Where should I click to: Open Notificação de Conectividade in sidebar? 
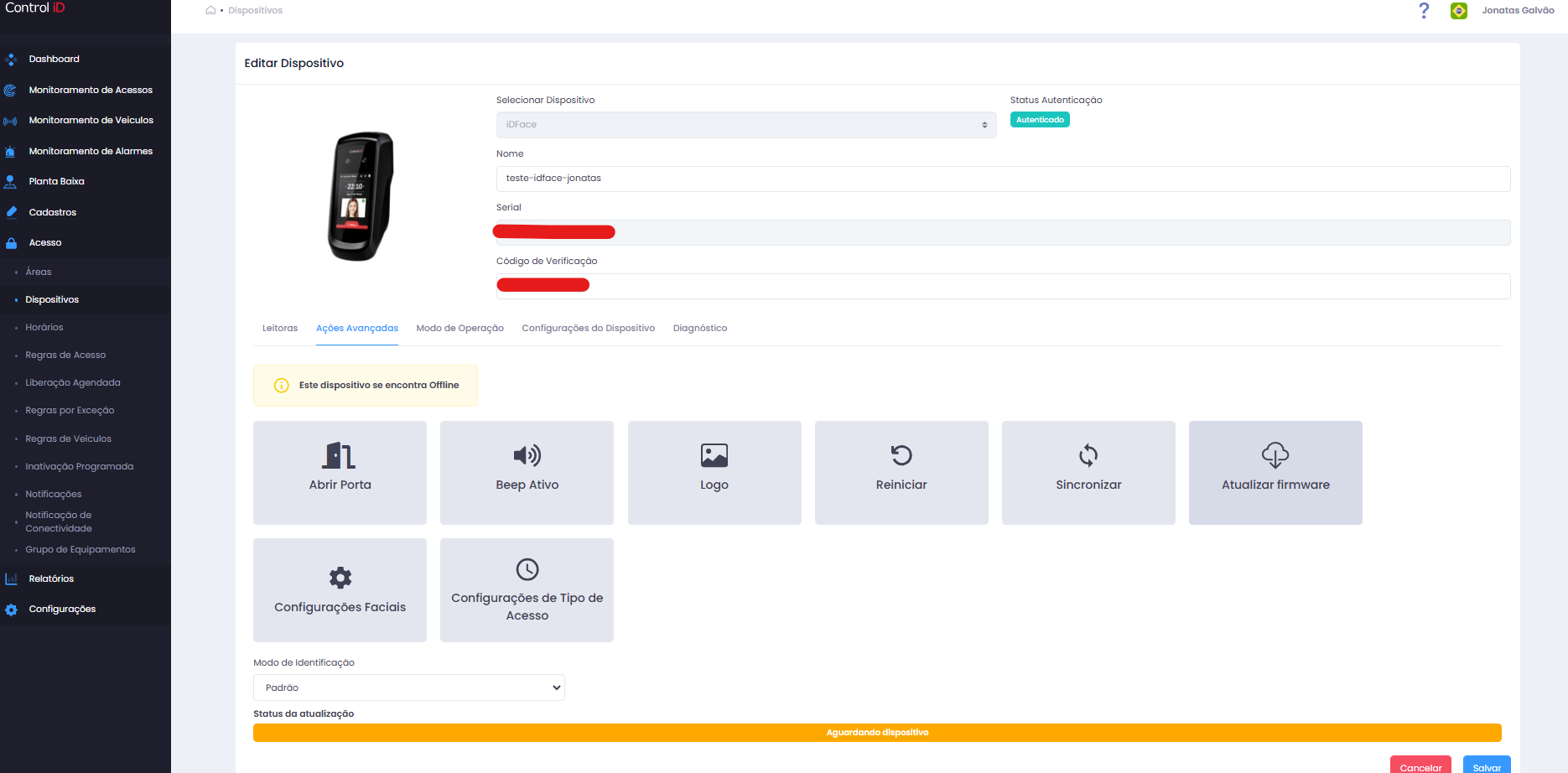pos(59,522)
